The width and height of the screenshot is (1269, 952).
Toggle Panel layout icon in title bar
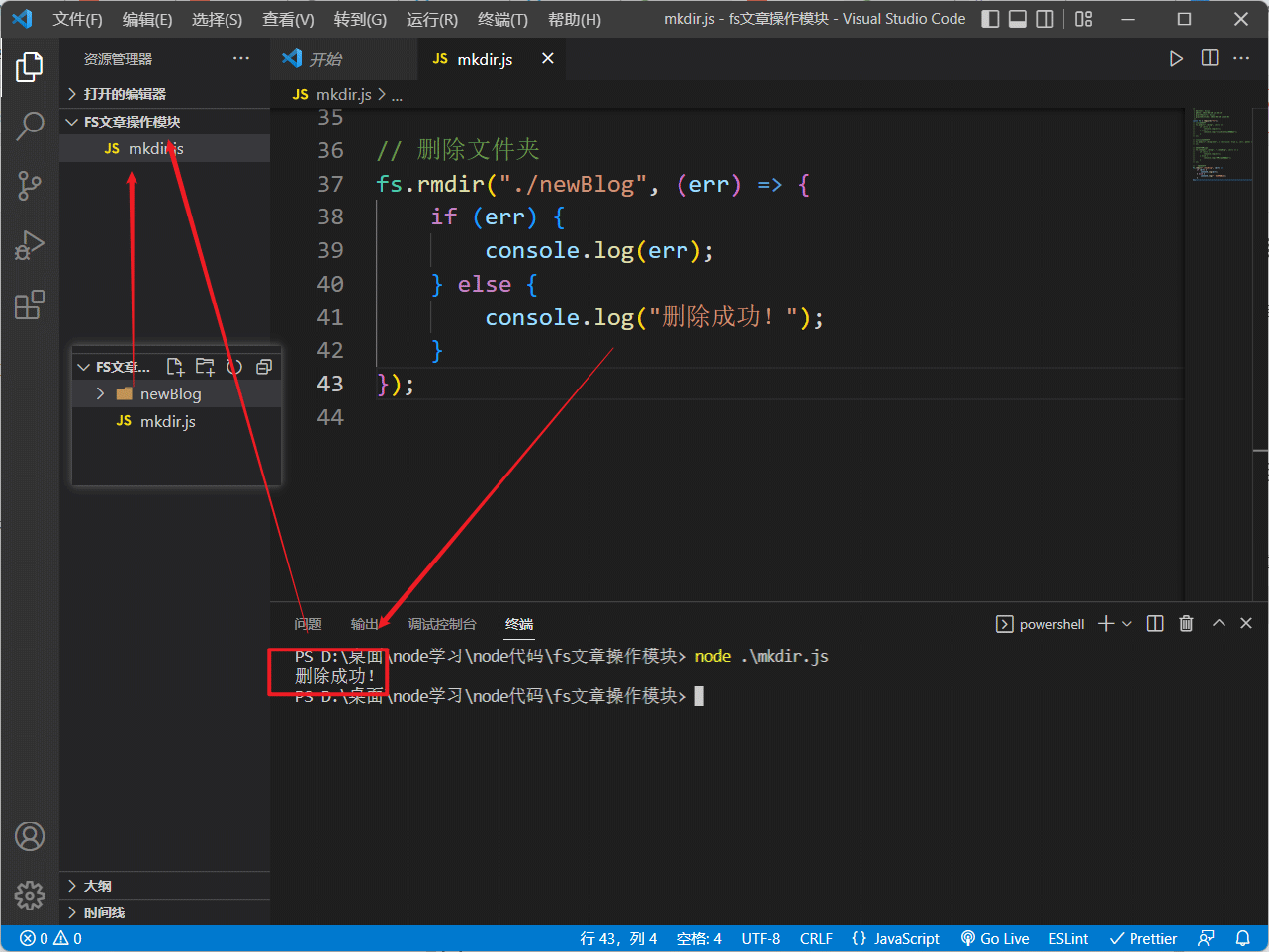click(x=1018, y=19)
